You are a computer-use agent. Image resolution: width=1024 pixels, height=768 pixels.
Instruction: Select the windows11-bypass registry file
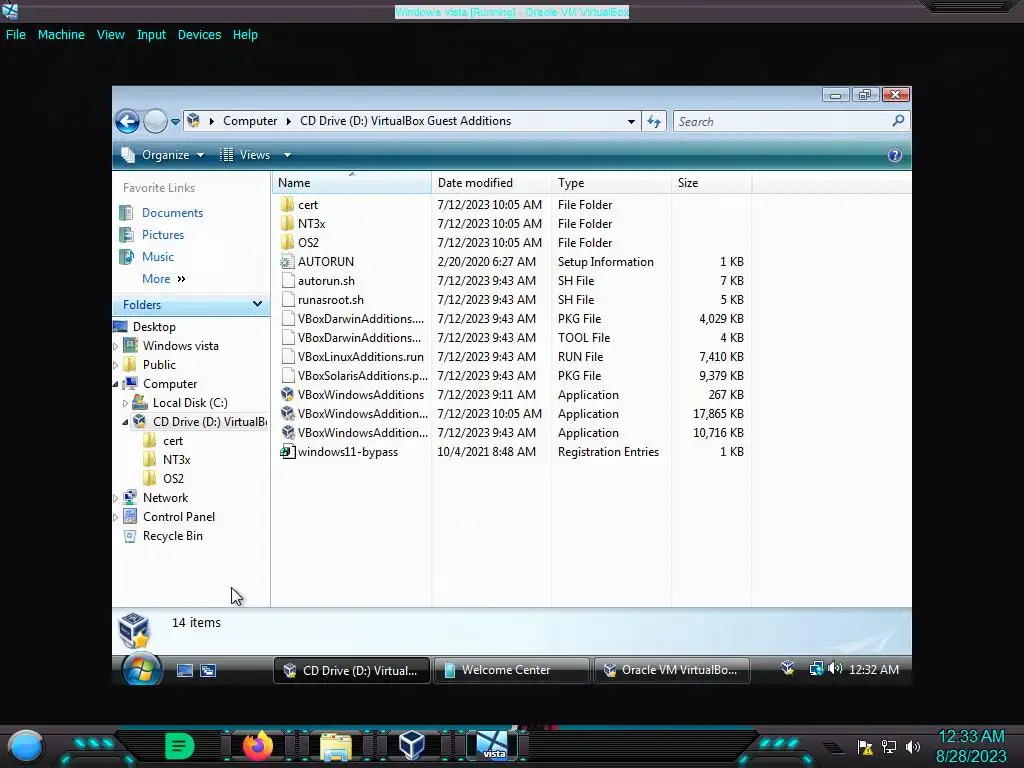tap(347, 452)
